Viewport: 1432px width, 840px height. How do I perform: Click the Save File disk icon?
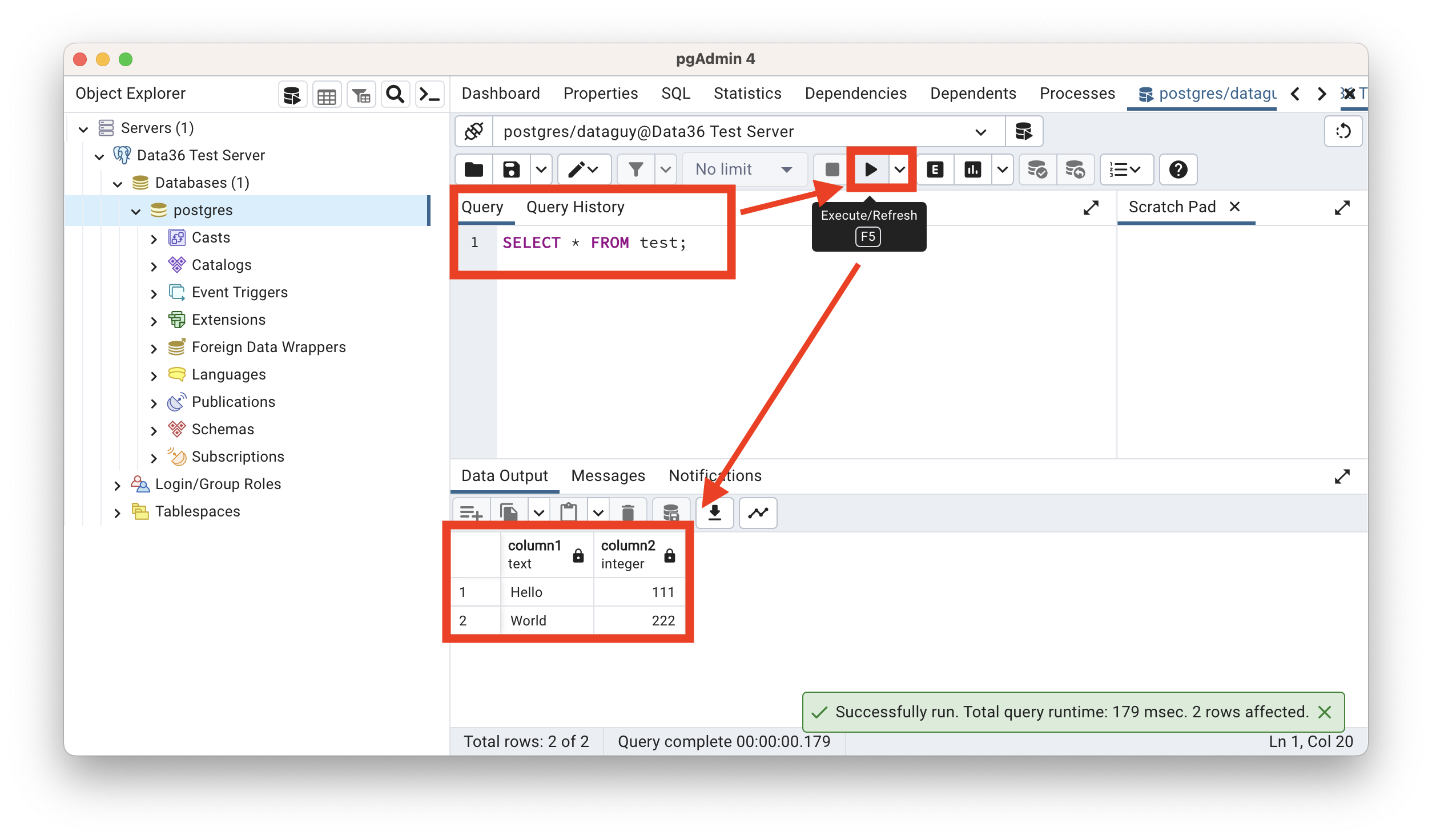coord(511,169)
